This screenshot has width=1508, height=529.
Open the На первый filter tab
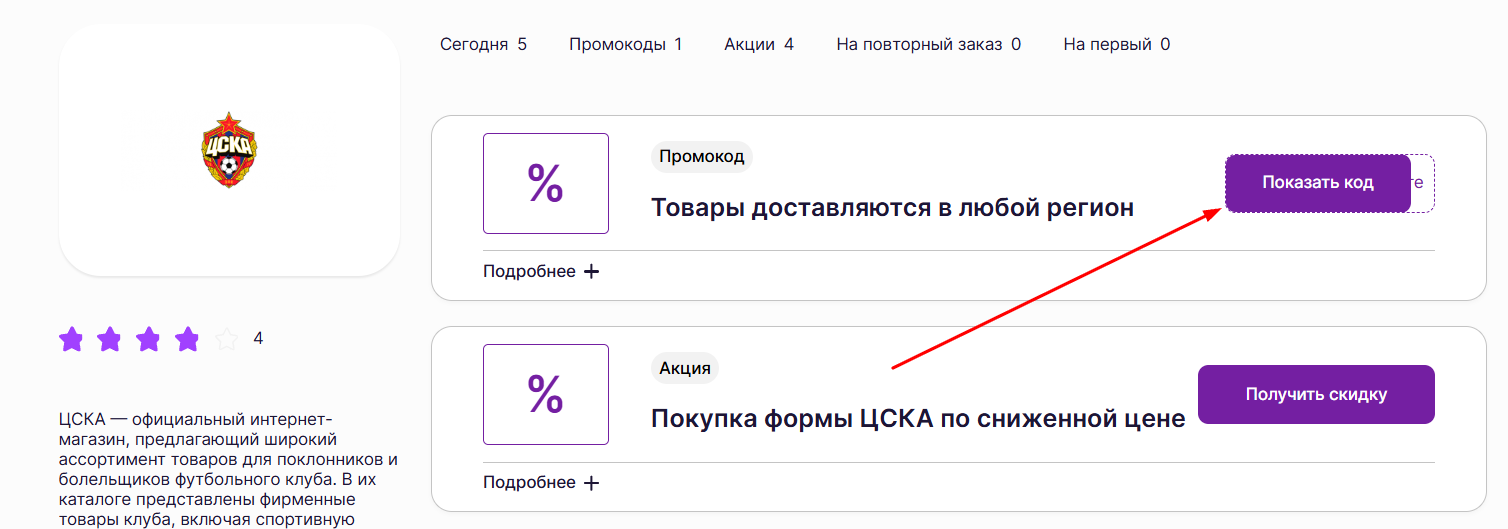[x=1116, y=44]
